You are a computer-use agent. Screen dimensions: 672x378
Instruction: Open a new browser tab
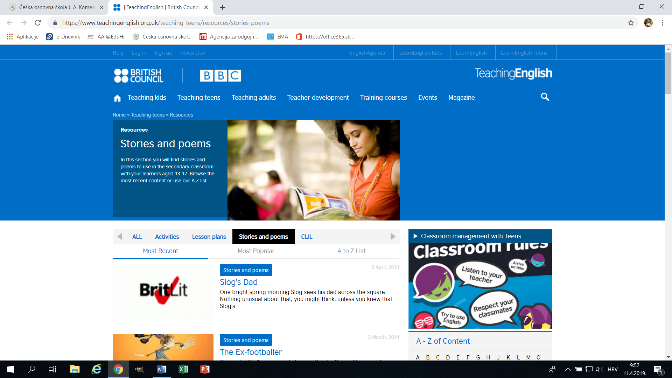222,7
